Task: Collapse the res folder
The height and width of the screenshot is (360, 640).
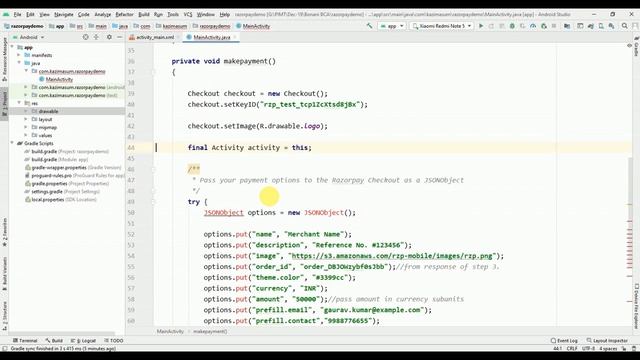Action: (19, 103)
